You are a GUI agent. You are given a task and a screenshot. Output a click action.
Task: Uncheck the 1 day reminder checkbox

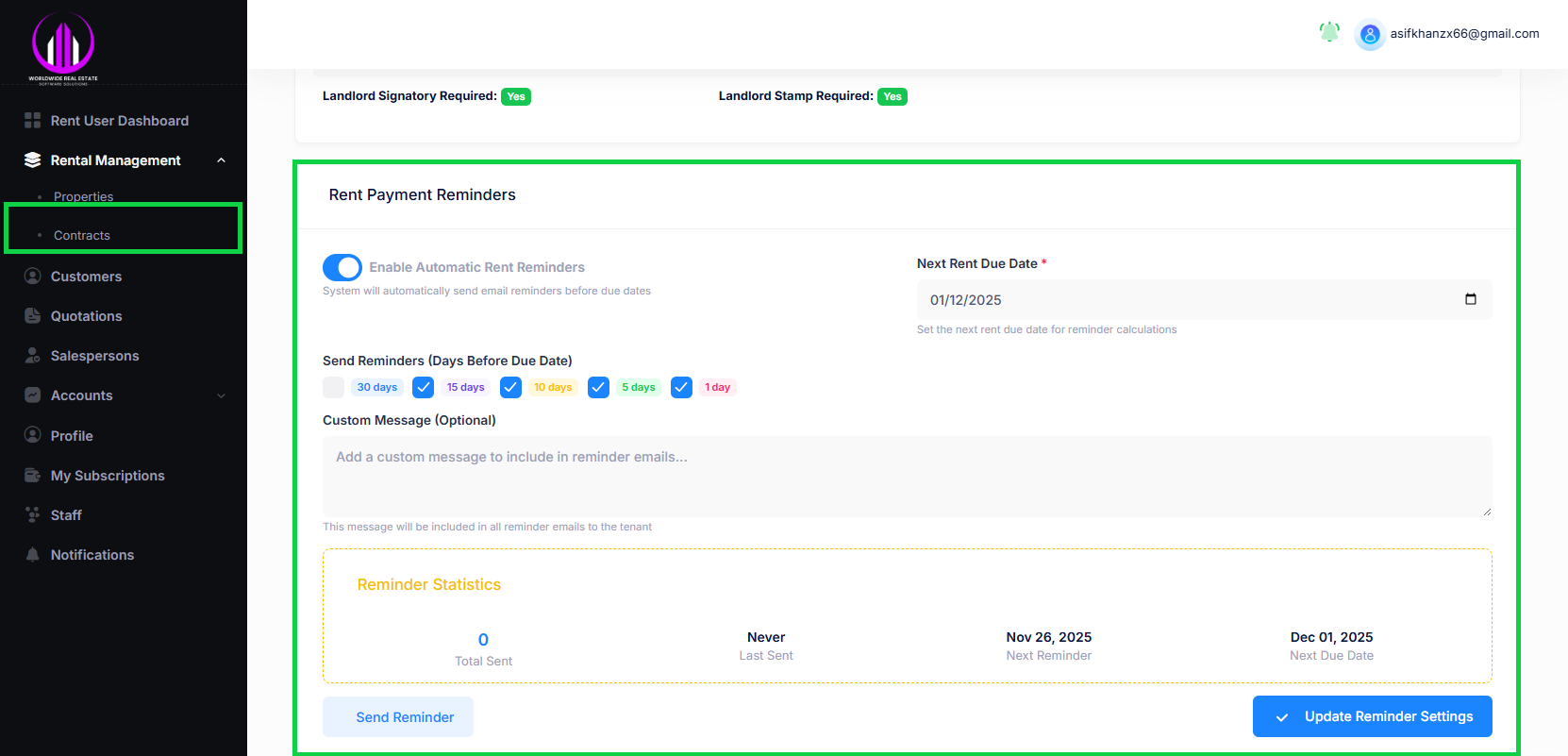coord(681,387)
